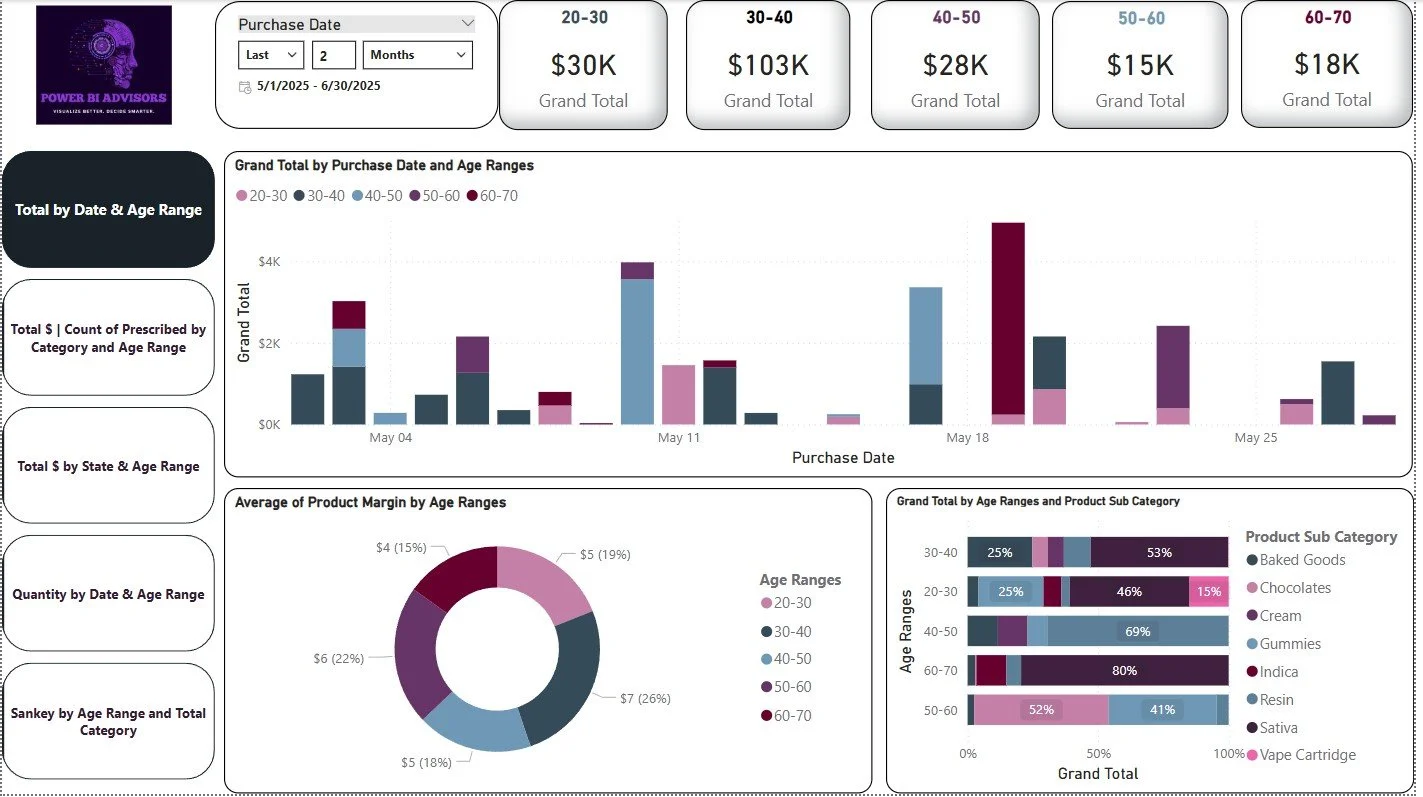Open Total $ | Count of Prescribed page

coord(109,338)
